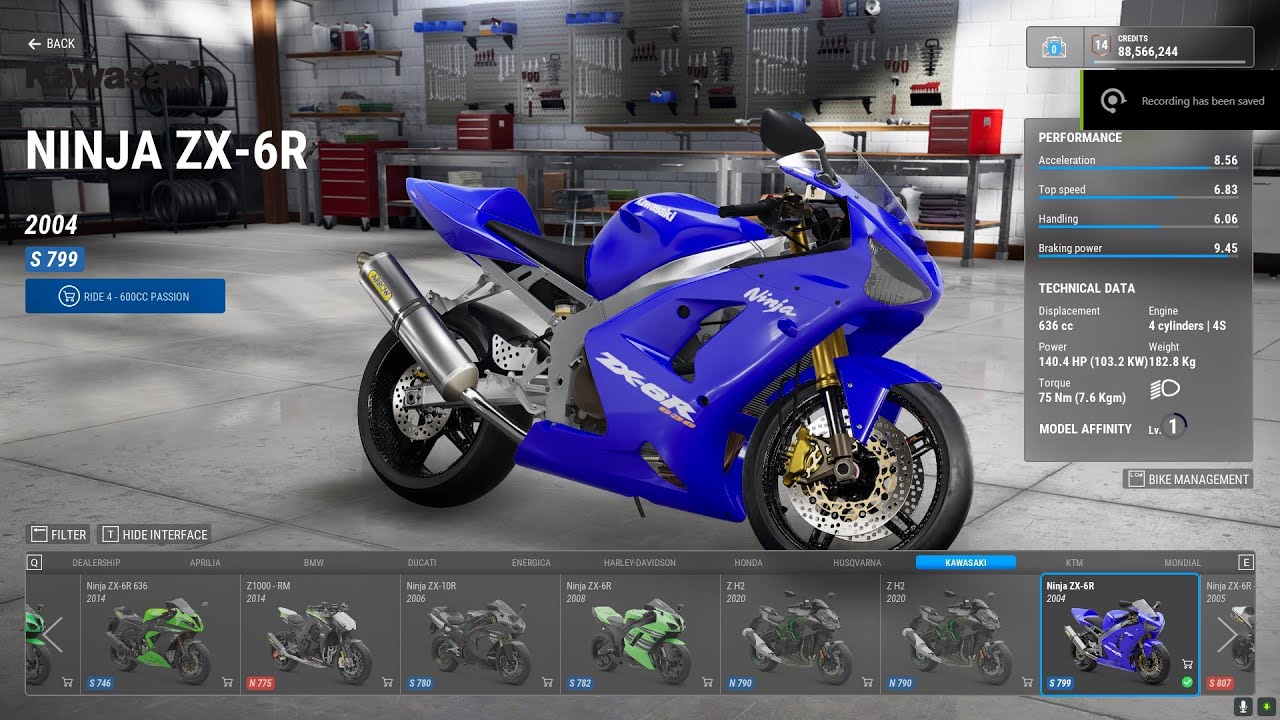
Task: Select the blue Ninja ZX-6R 2004 card
Action: (x=1120, y=634)
